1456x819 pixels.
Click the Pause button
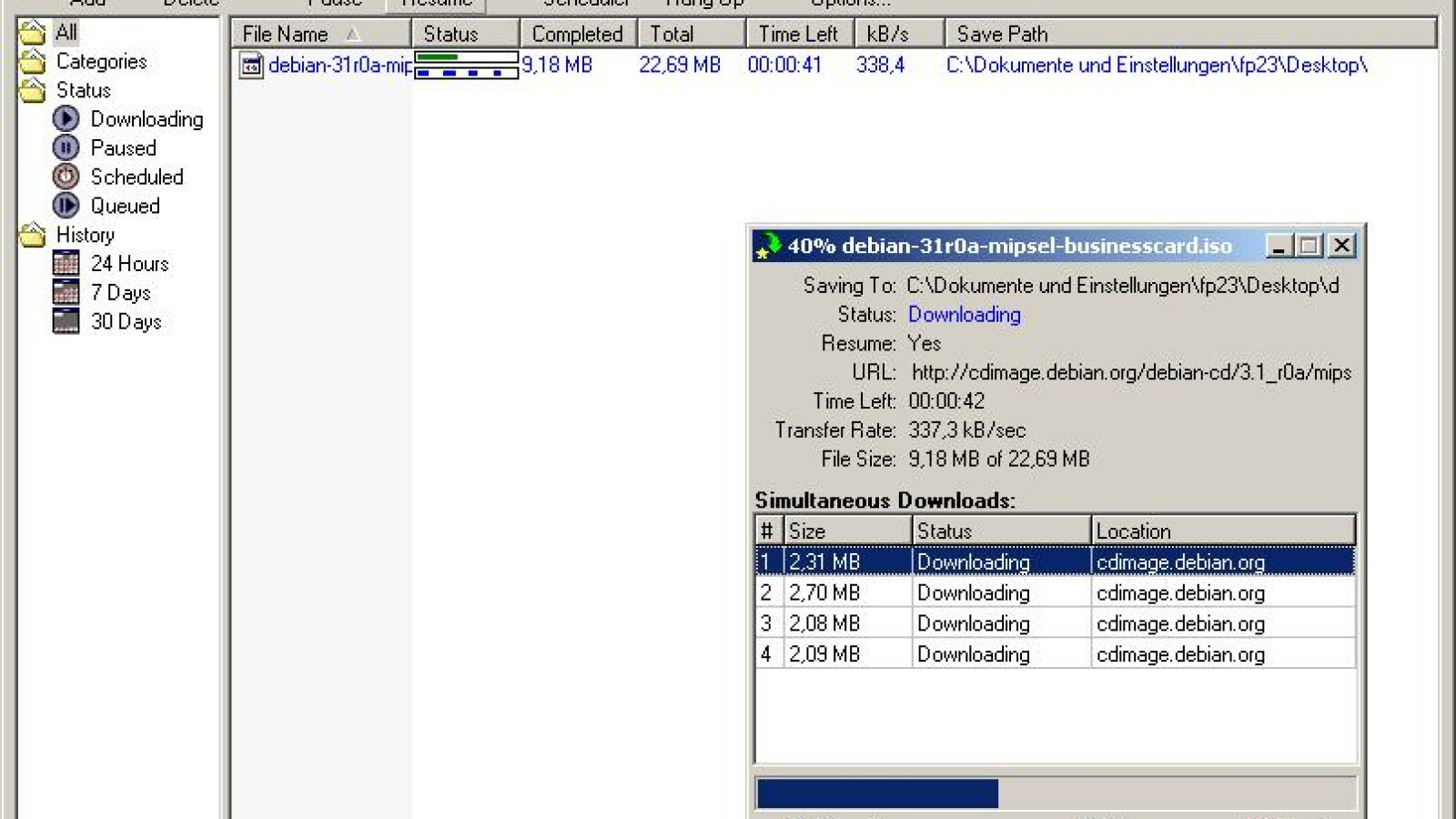click(334, 4)
